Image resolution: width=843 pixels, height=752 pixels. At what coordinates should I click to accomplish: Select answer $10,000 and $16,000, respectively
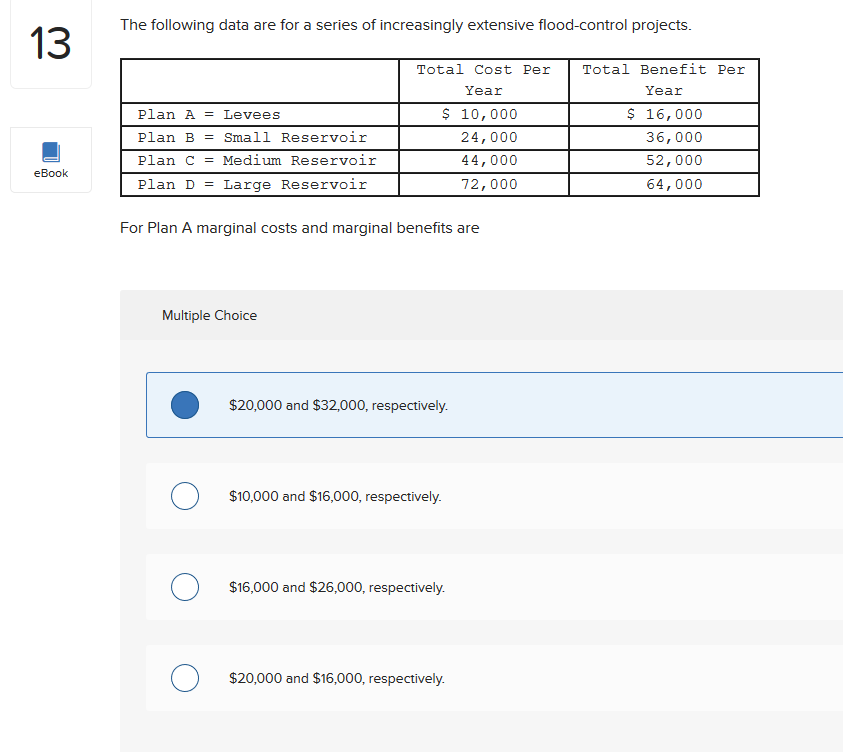coord(184,496)
